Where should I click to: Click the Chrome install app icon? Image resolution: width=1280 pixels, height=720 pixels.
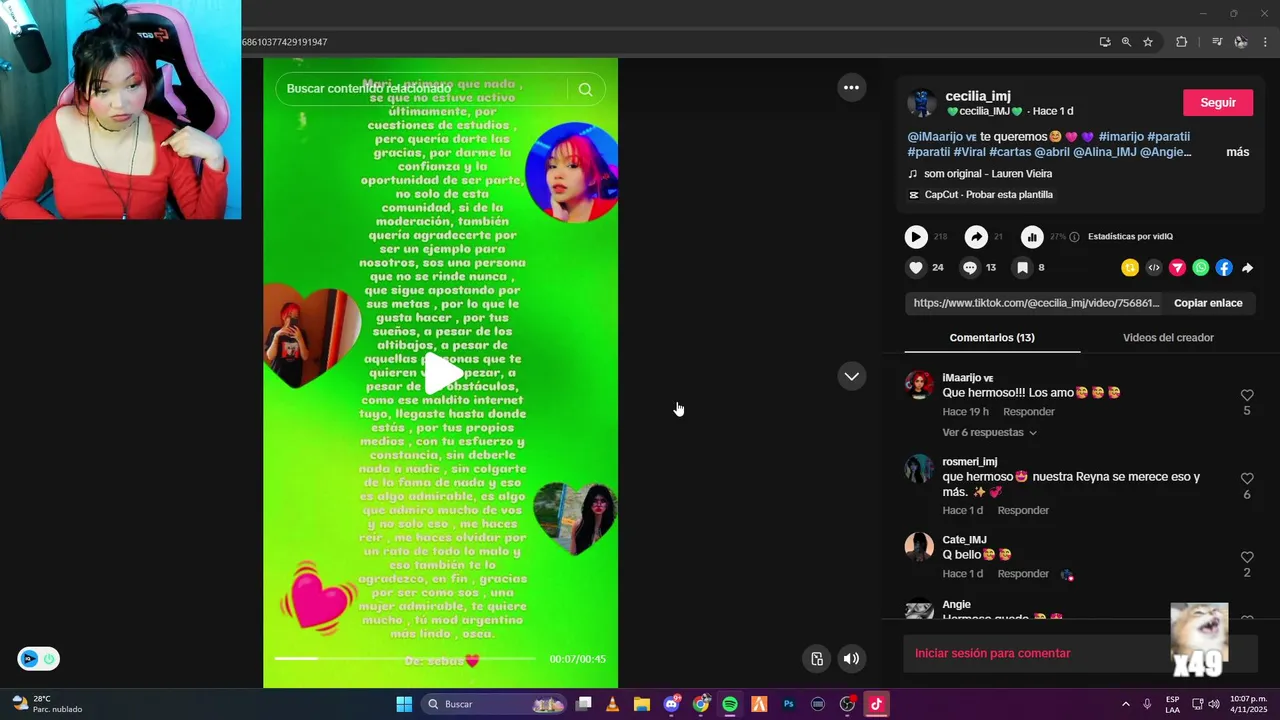pyautogui.click(x=1104, y=42)
